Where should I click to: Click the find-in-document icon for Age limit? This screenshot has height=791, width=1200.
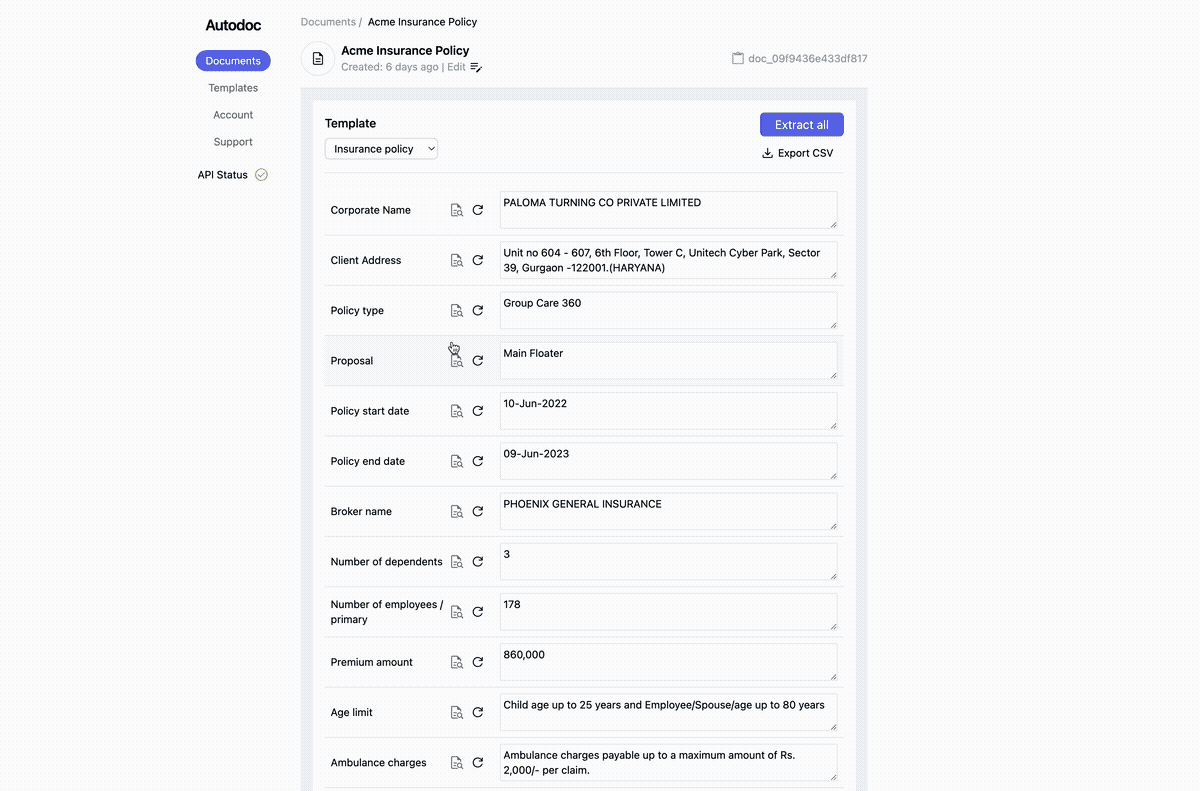(456, 712)
